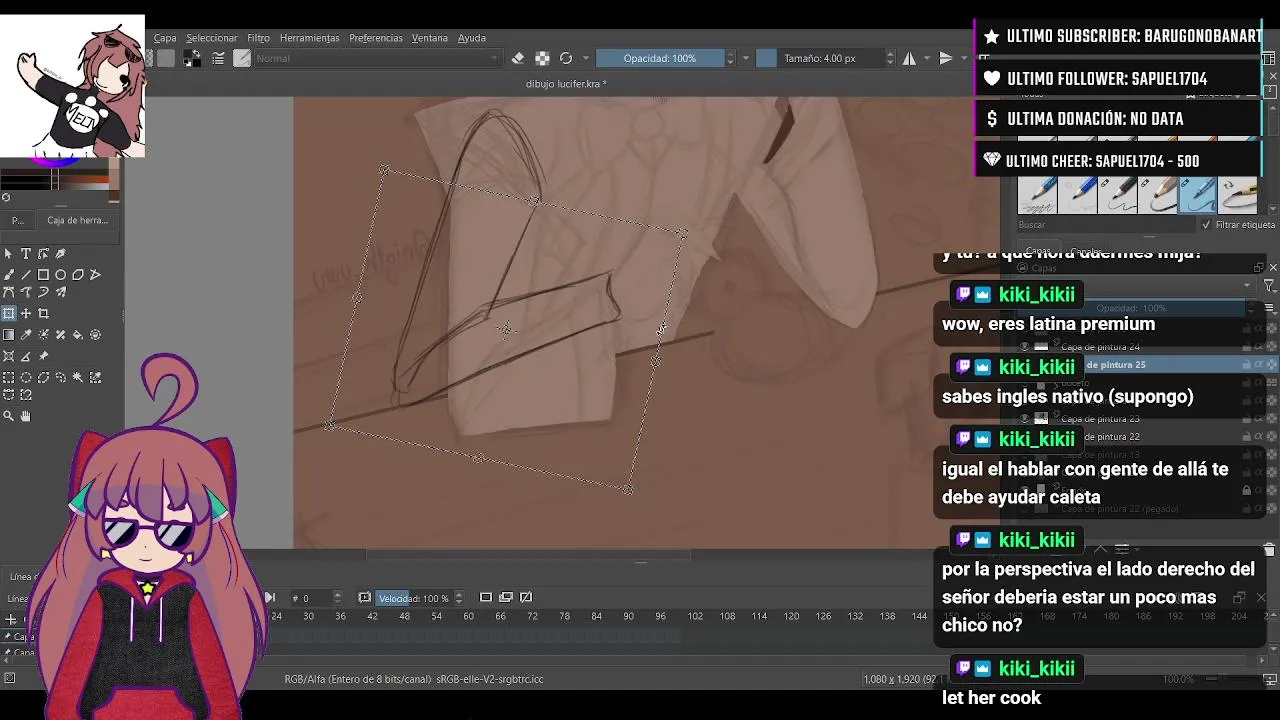Screen dimensions: 1280x720
Task: Open the Seleccionar menu
Action: pyautogui.click(x=212, y=38)
